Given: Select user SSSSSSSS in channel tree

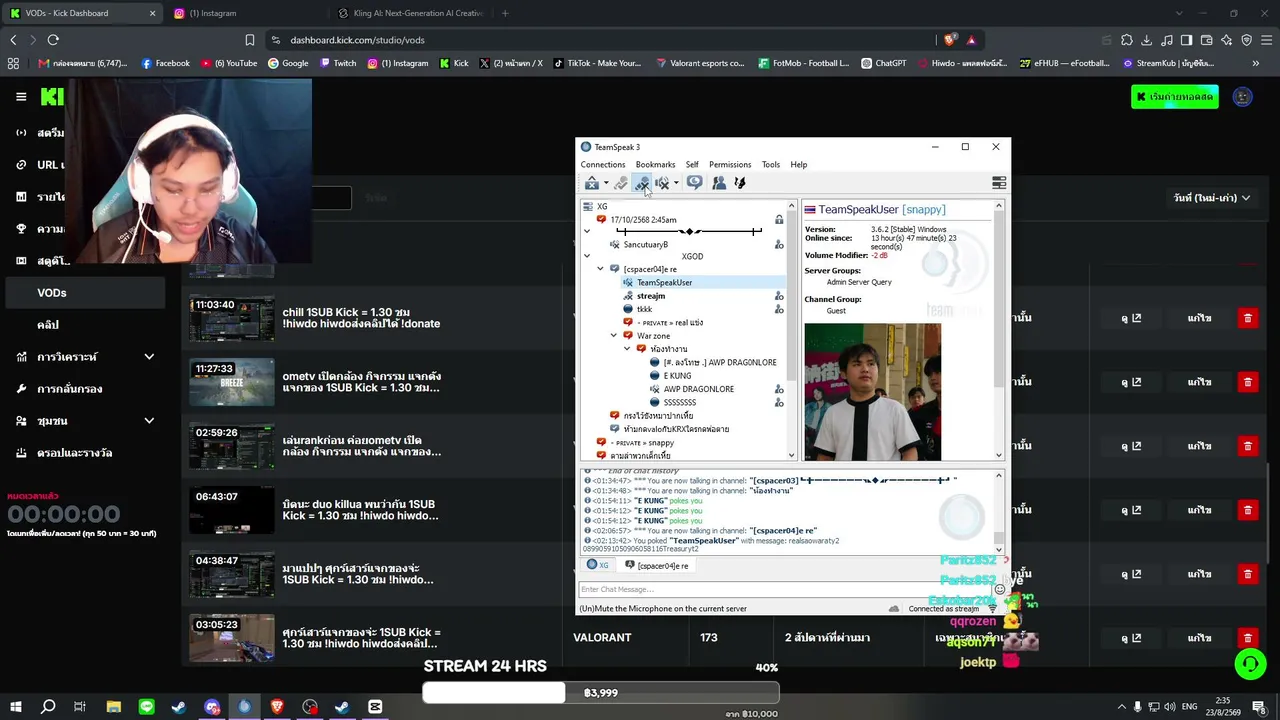Looking at the screenshot, I should (680, 403).
